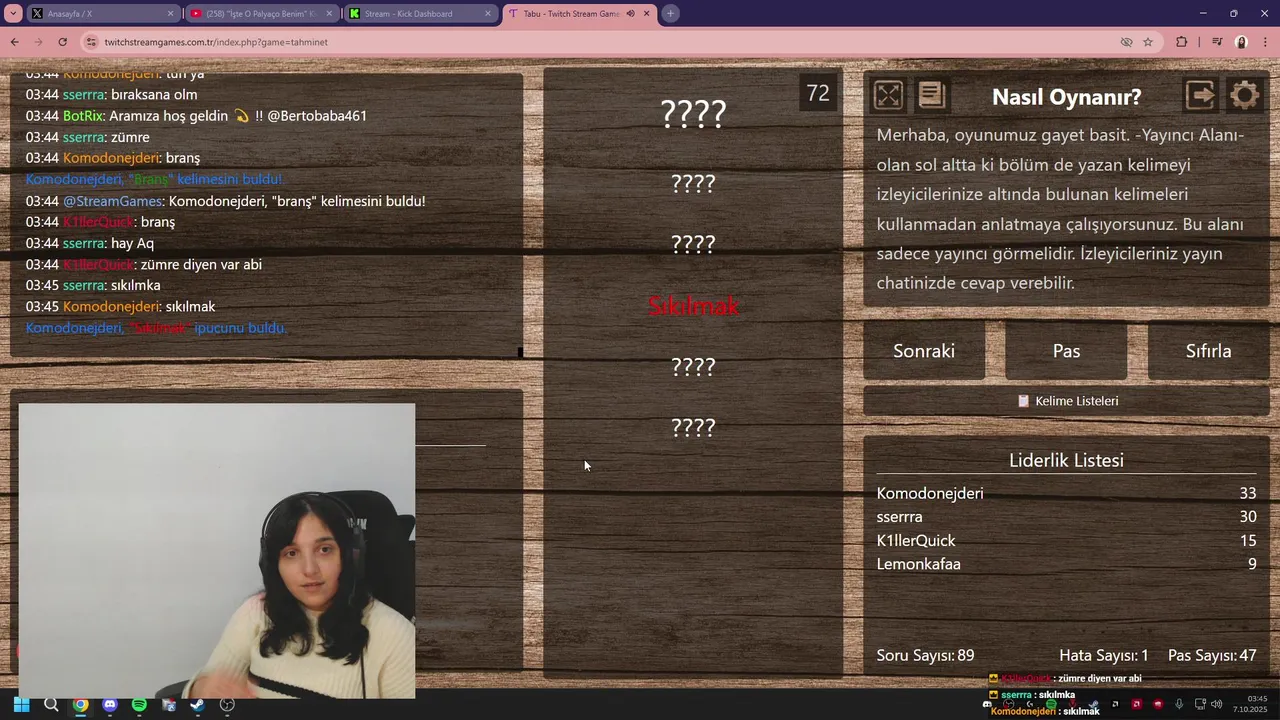Click the webcam video overlay
1280x720 pixels.
[217, 550]
